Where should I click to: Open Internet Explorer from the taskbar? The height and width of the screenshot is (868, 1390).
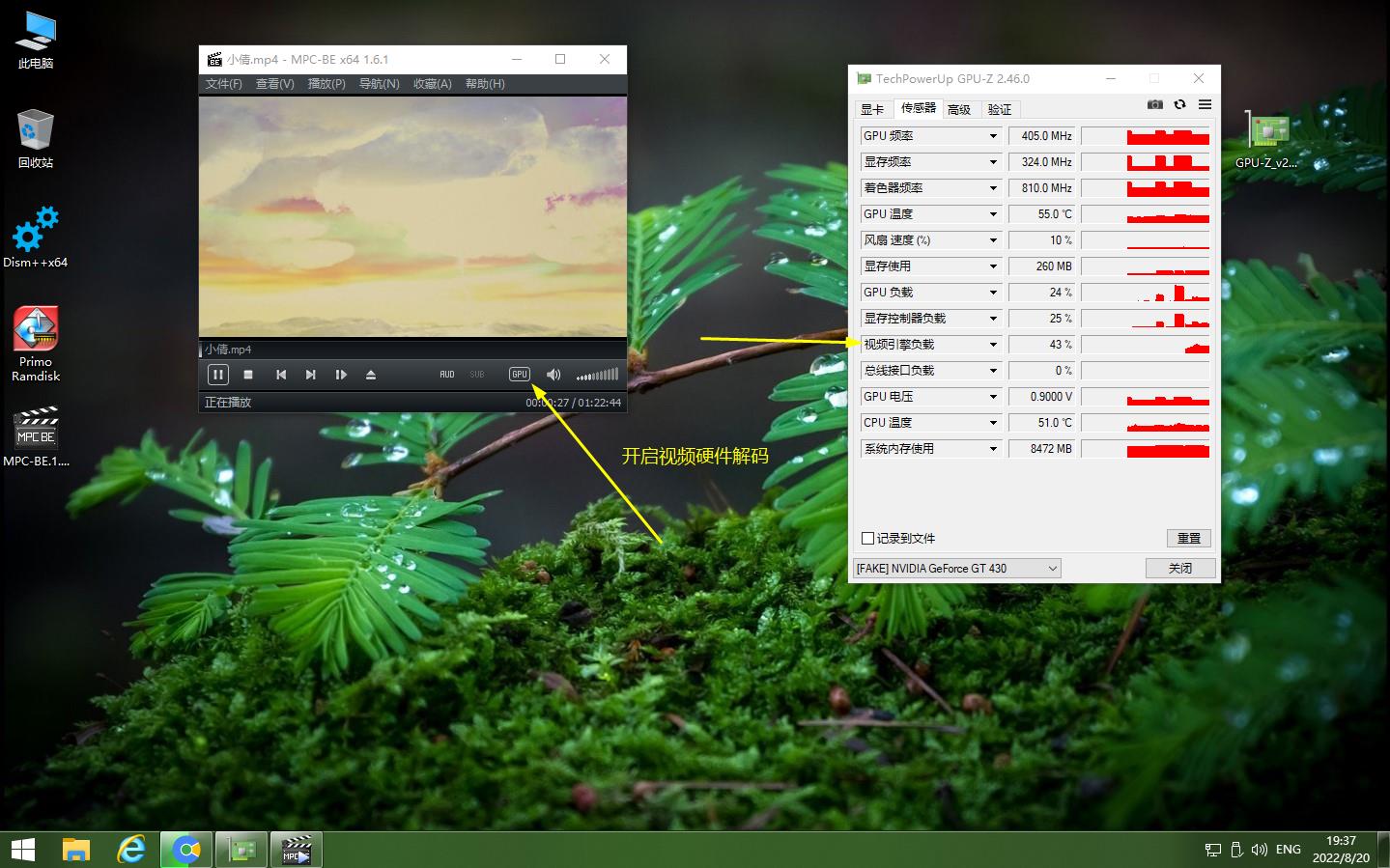click(131, 851)
